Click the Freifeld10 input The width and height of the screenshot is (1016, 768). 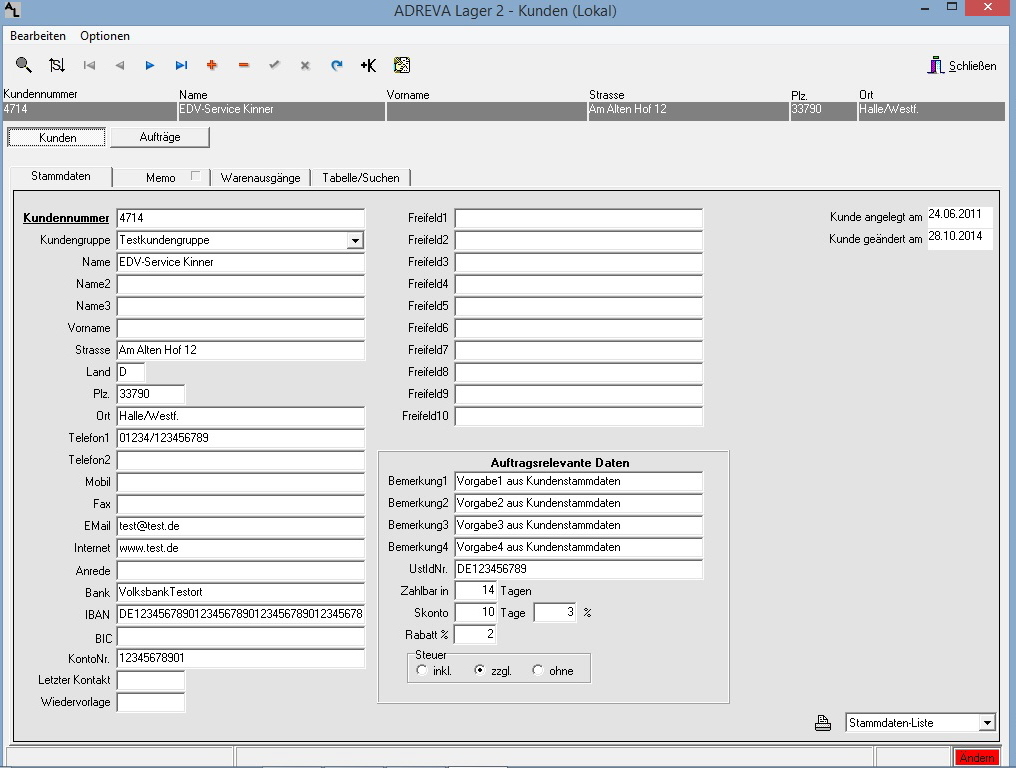click(579, 416)
